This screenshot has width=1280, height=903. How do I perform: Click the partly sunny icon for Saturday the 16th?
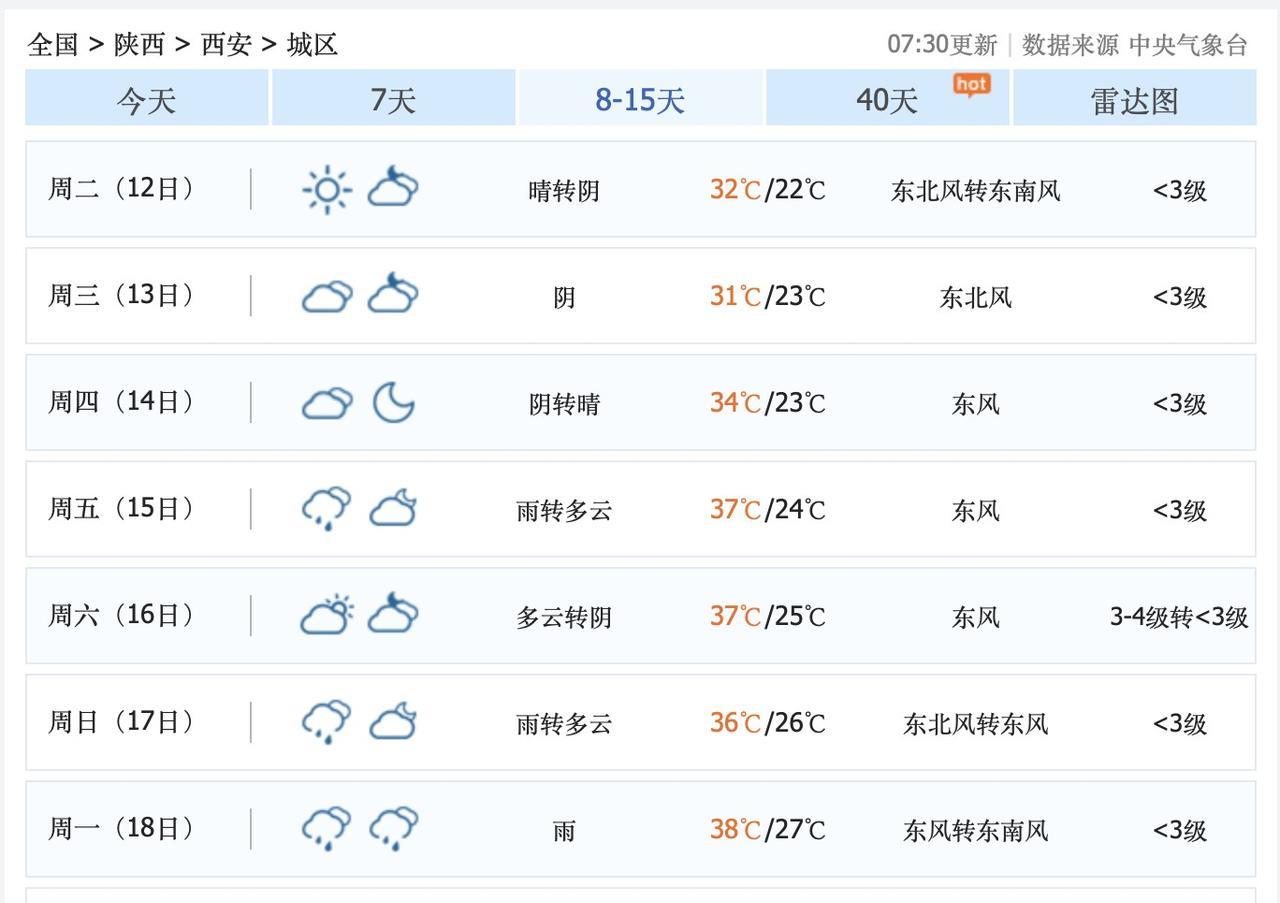pyautogui.click(x=327, y=615)
